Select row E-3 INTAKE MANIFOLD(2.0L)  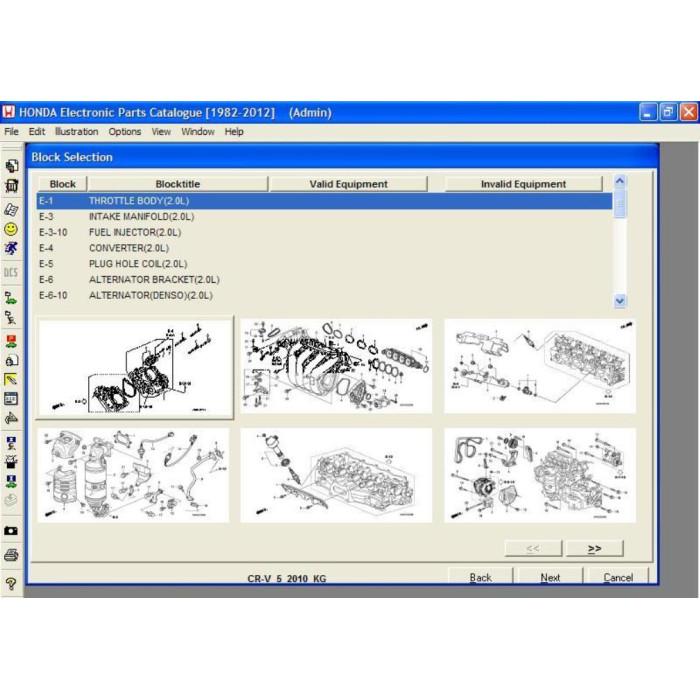tap(324, 217)
